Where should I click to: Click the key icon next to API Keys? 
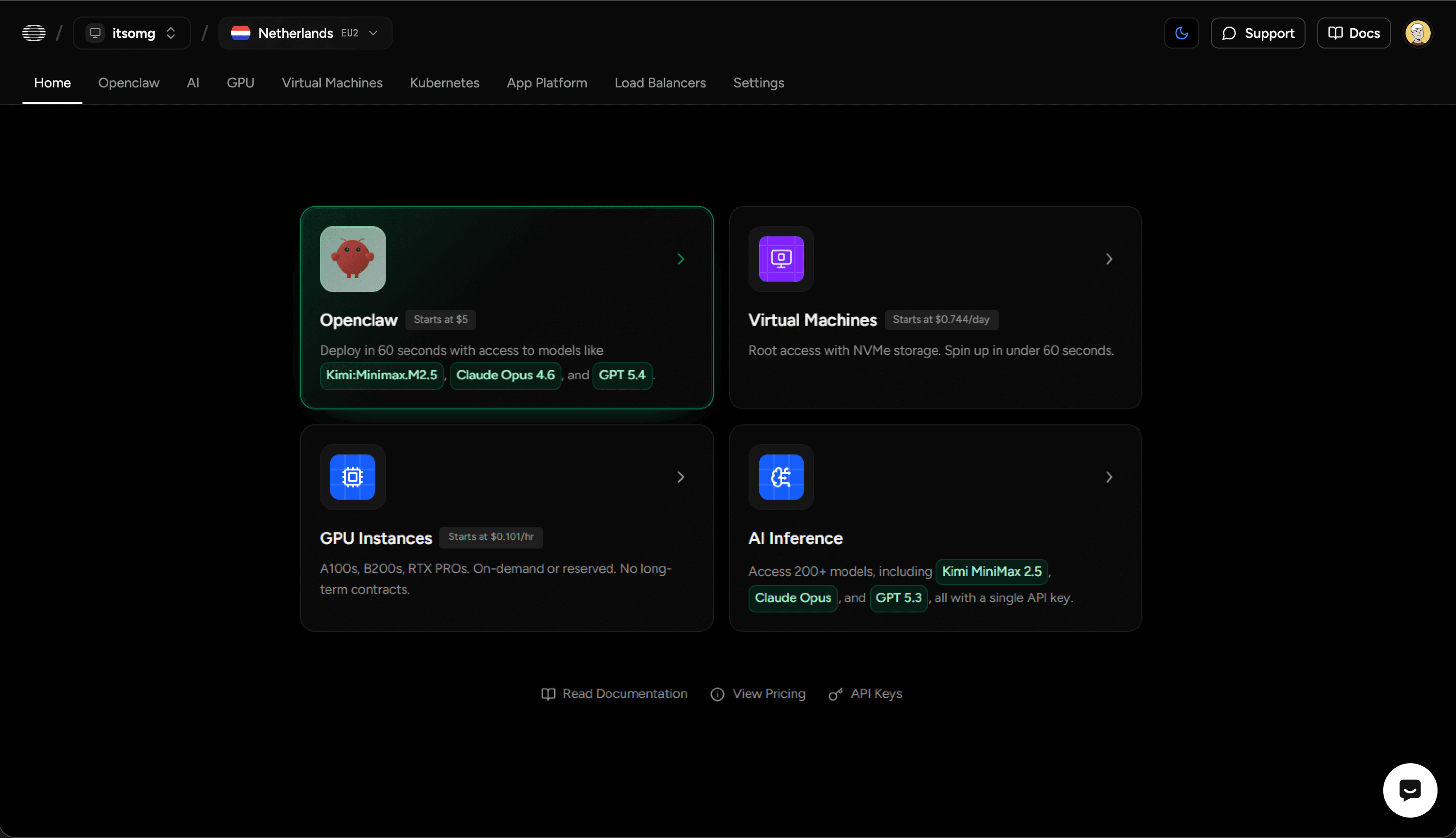[835, 694]
